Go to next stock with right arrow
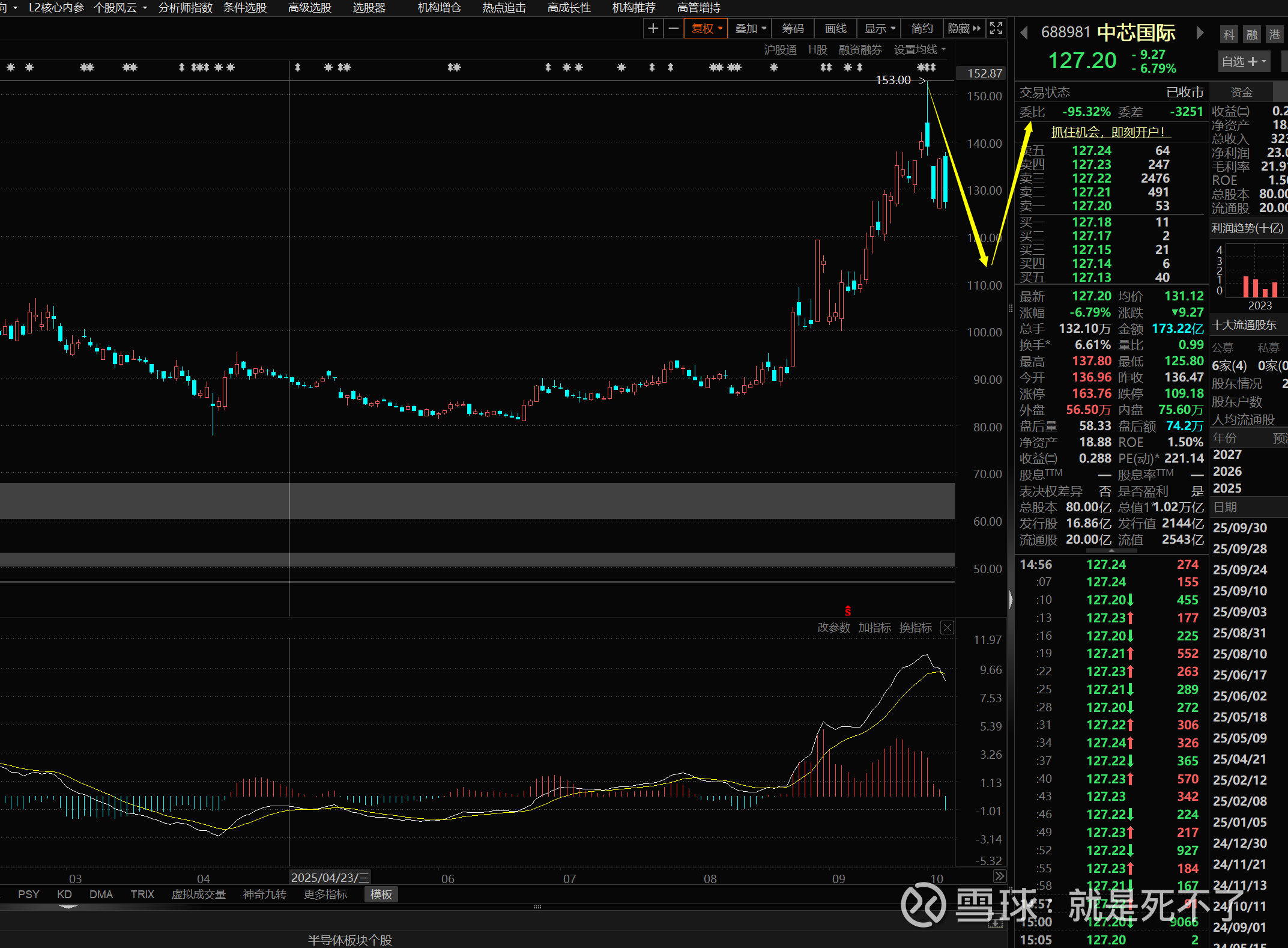 click(1200, 33)
